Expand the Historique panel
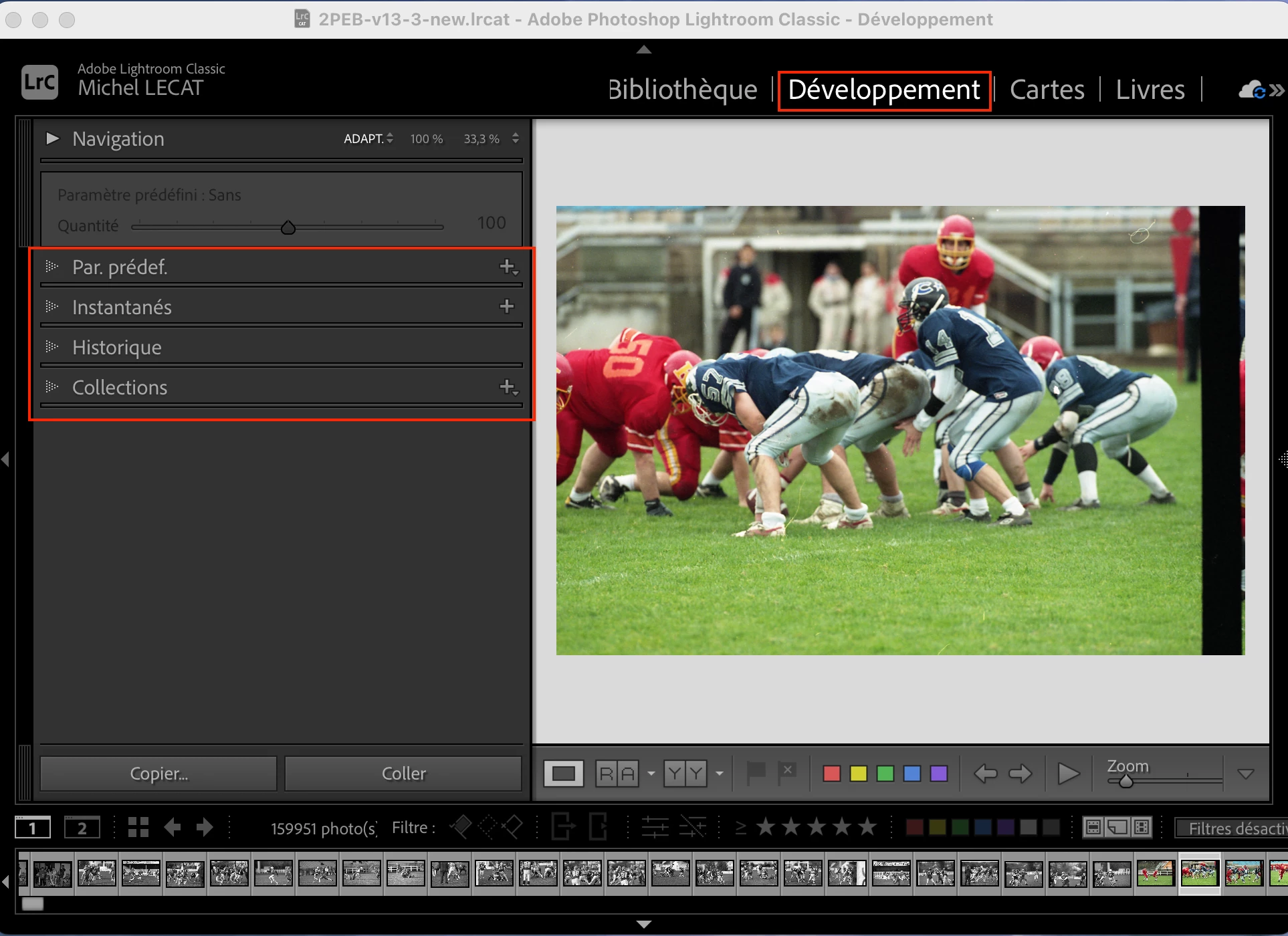The width and height of the screenshot is (1288, 936). click(x=117, y=348)
